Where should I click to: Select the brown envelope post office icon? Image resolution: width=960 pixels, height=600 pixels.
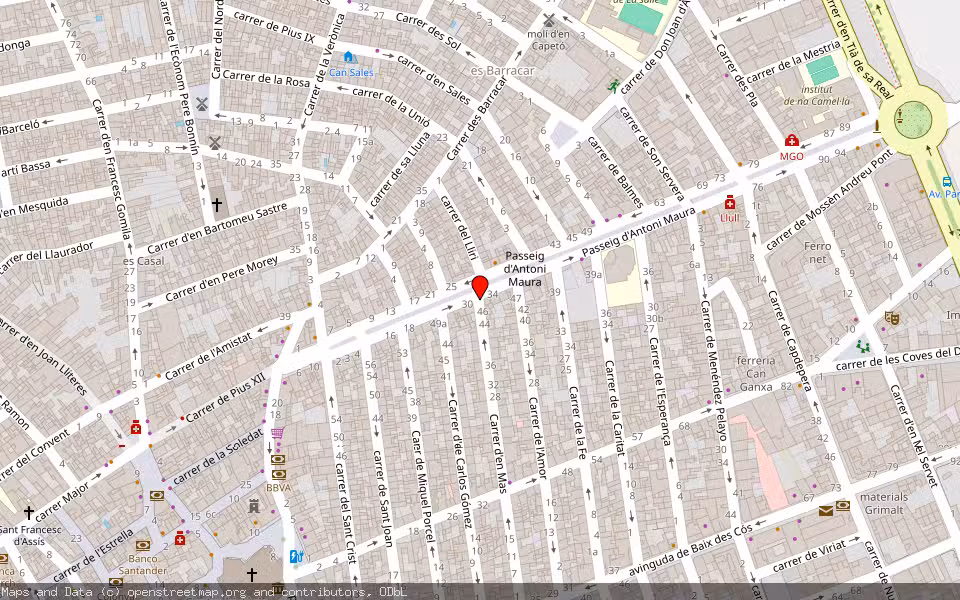[x=826, y=510]
